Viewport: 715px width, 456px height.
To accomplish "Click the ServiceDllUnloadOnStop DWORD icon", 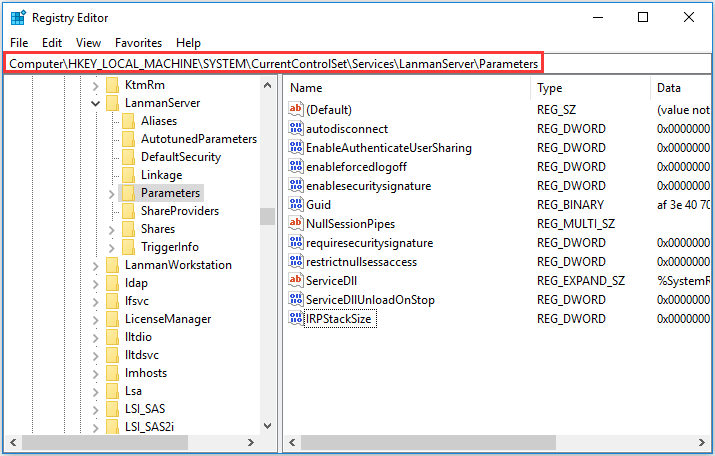I will pyautogui.click(x=295, y=300).
